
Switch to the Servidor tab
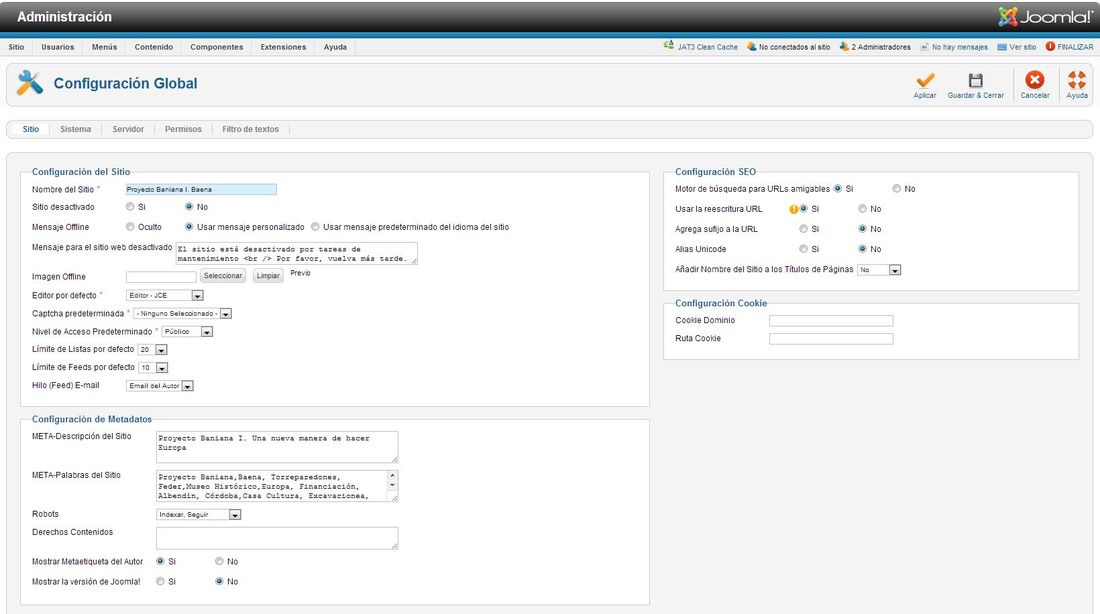click(128, 129)
